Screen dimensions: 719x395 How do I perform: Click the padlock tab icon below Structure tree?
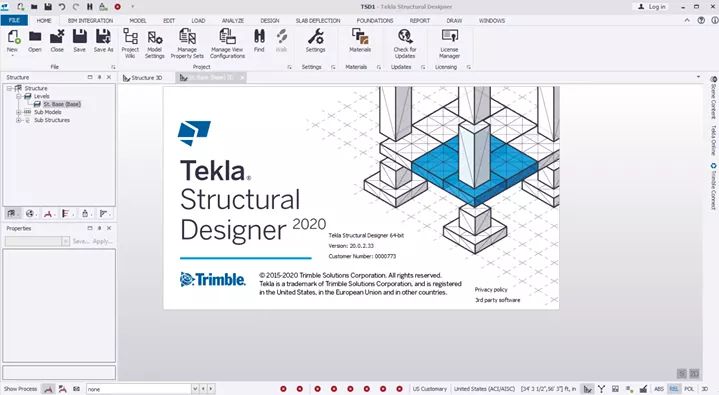pos(85,213)
